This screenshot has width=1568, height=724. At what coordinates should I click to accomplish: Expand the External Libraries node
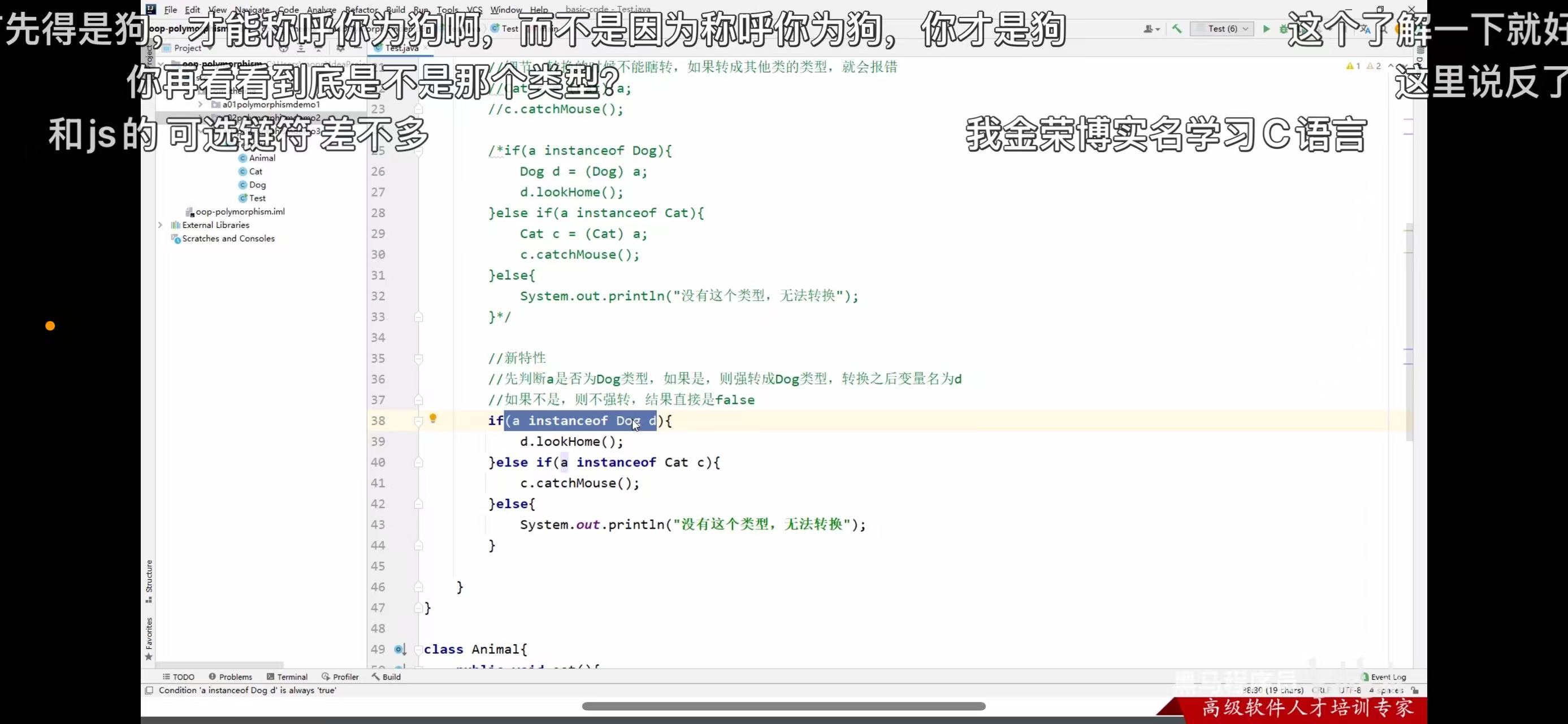161,225
